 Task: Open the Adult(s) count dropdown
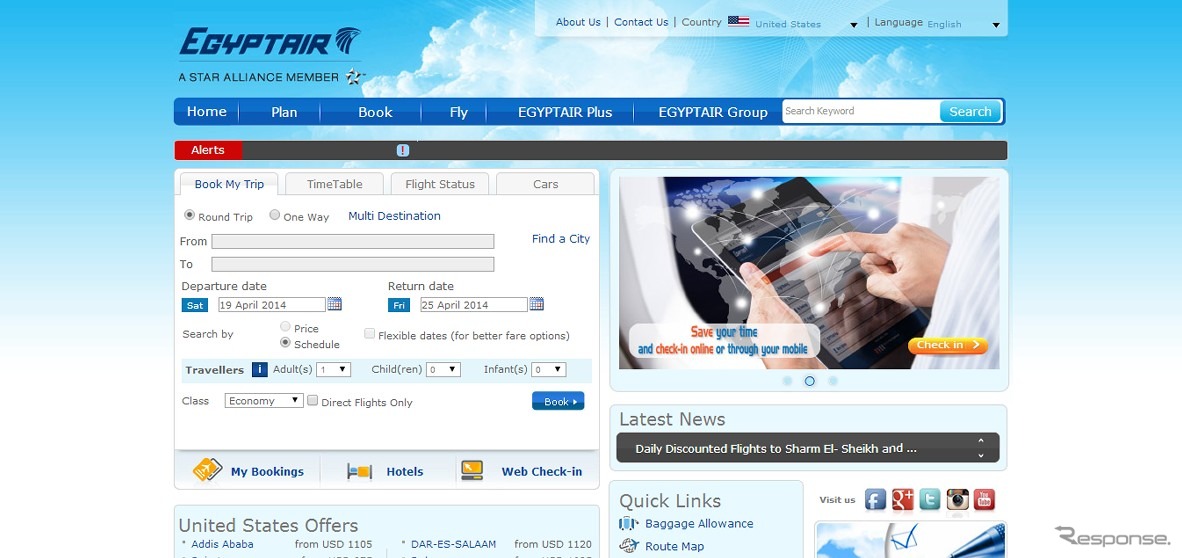(x=333, y=369)
